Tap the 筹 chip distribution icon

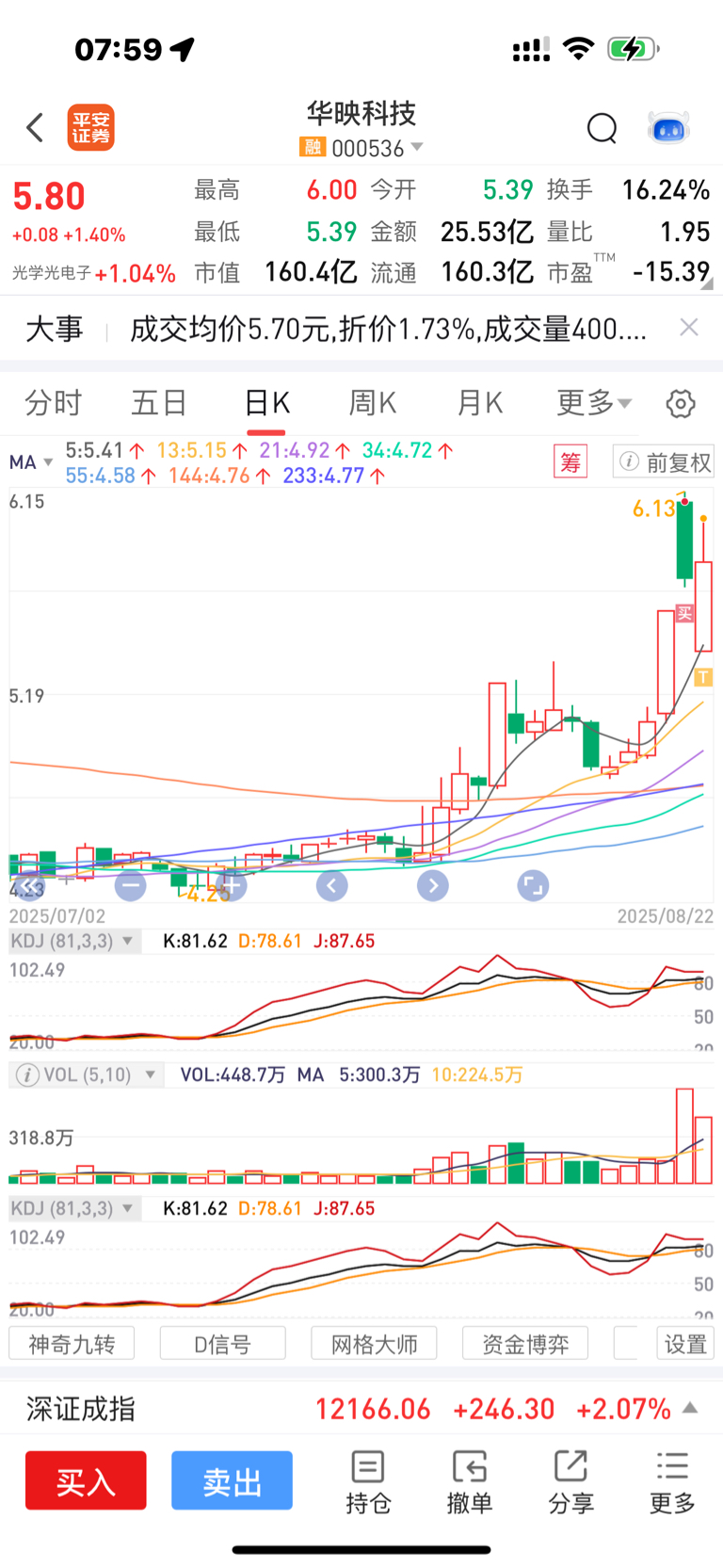[570, 461]
